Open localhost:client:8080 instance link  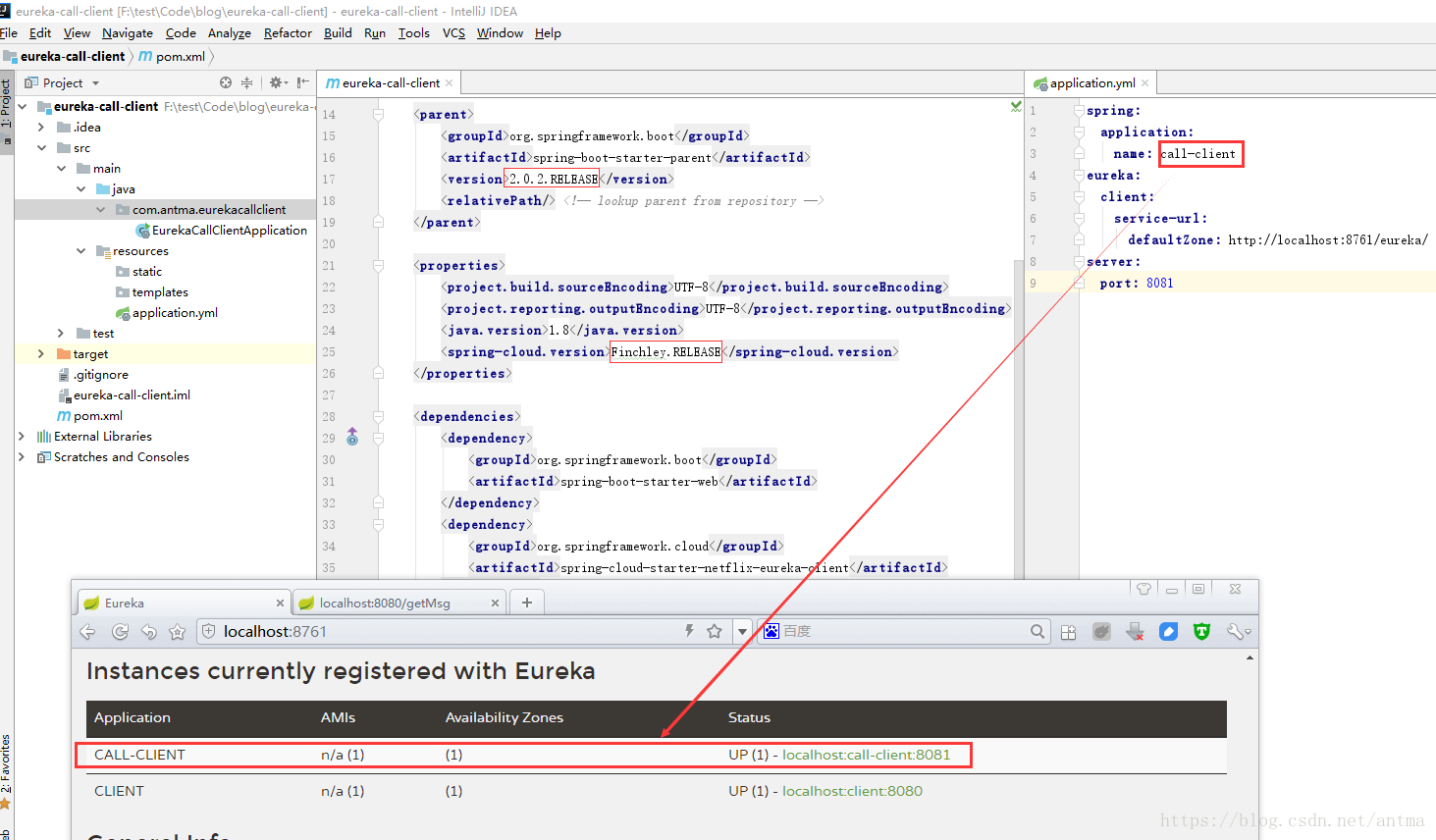[852, 791]
